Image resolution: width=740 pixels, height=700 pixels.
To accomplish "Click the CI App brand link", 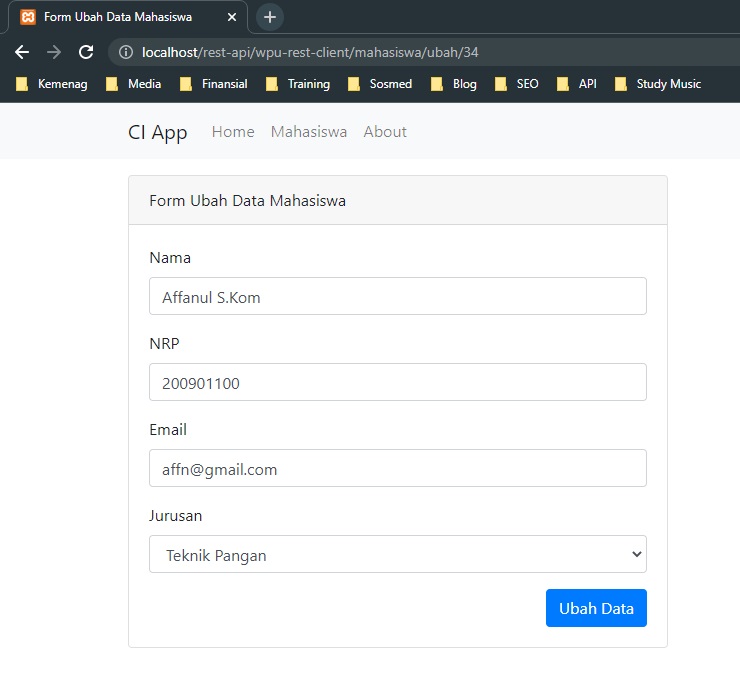I will (158, 132).
